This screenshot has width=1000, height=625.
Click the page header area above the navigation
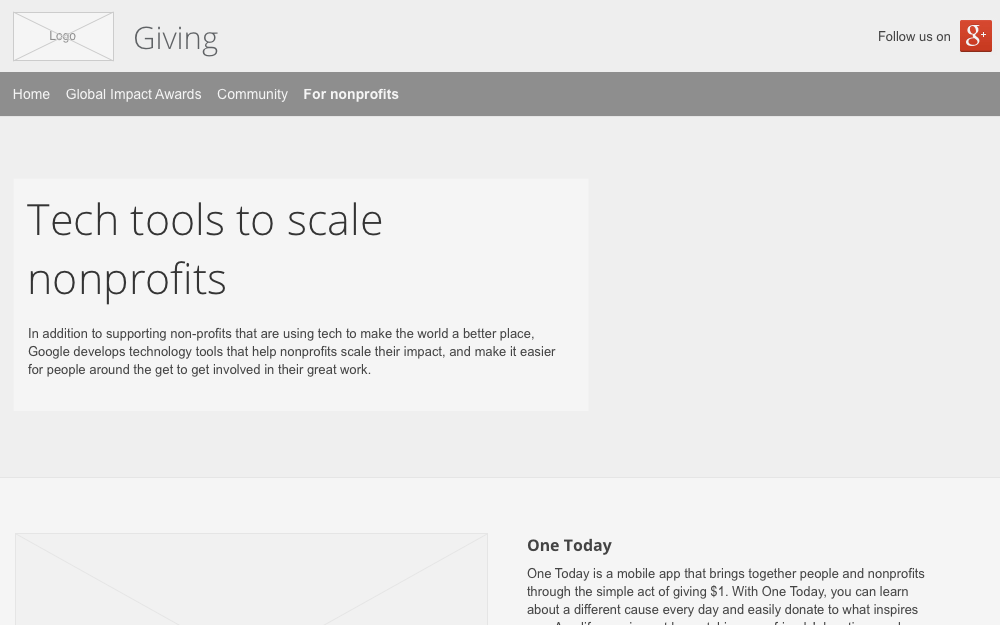(x=500, y=36)
